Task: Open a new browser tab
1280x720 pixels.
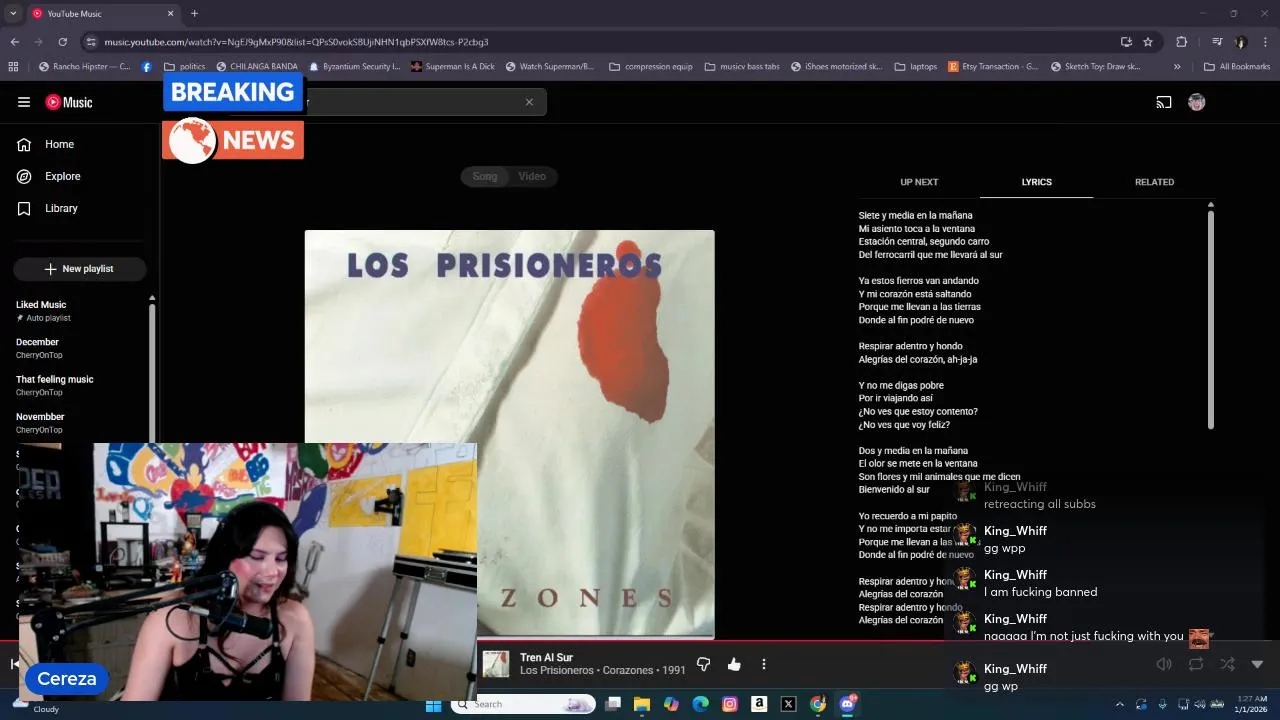Action: 194,13
